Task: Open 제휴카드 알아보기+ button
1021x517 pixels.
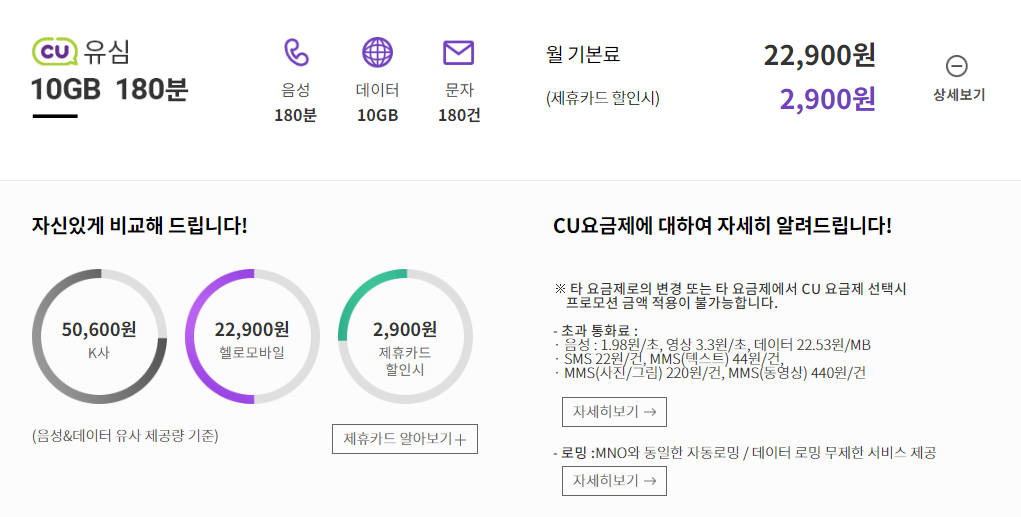Action: pyautogui.click(x=405, y=439)
